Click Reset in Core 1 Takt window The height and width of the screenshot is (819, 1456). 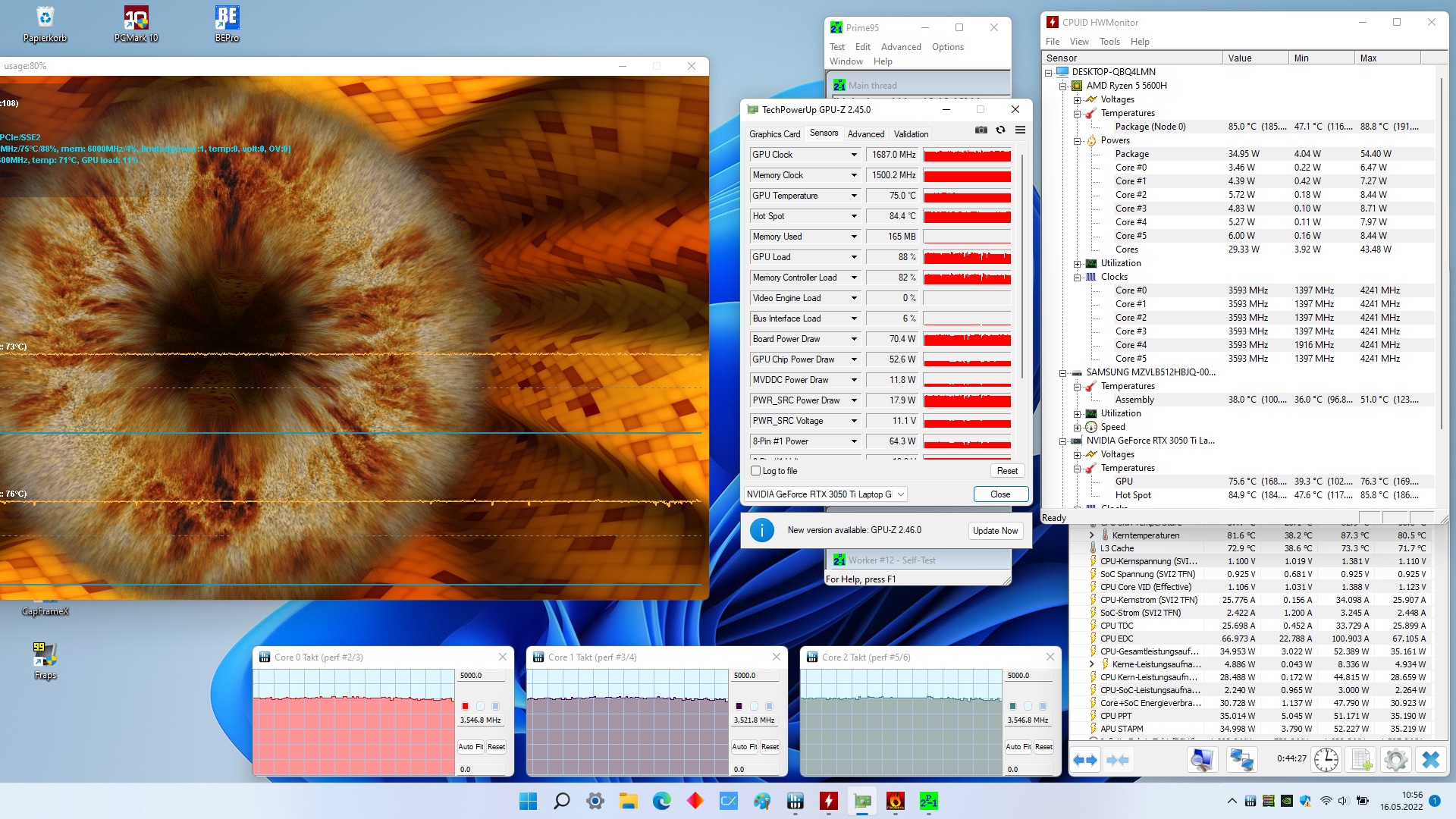(x=770, y=747)
